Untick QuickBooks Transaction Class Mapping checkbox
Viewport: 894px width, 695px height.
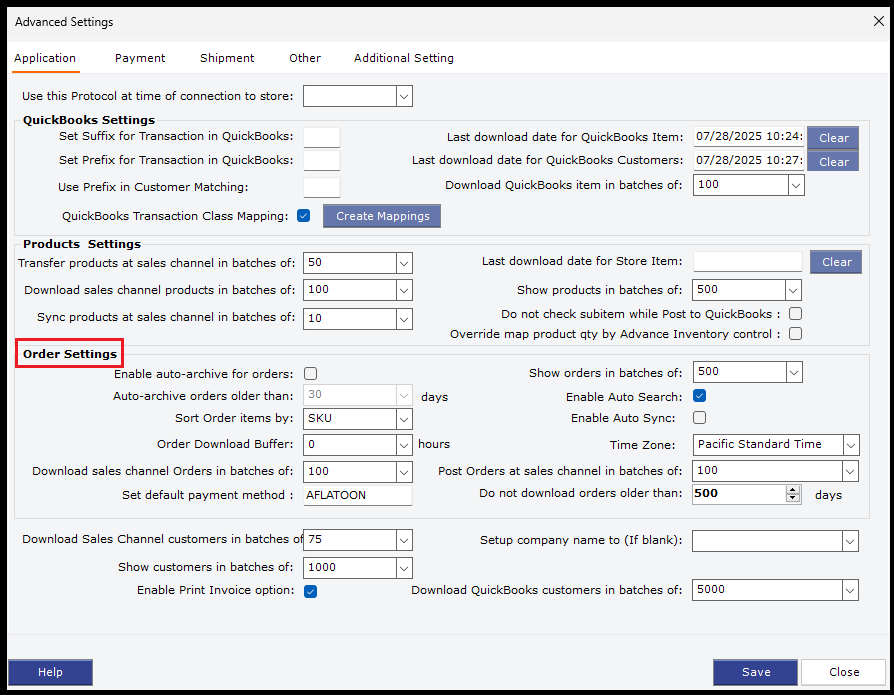304,215
